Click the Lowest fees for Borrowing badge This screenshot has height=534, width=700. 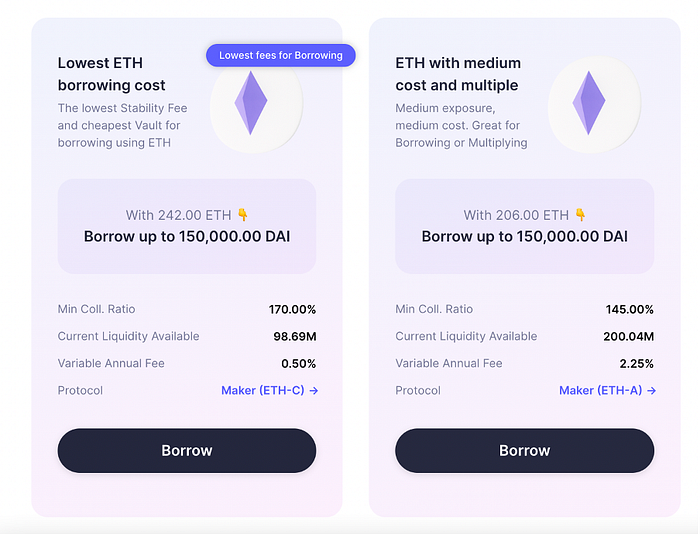tap(281, 55)
